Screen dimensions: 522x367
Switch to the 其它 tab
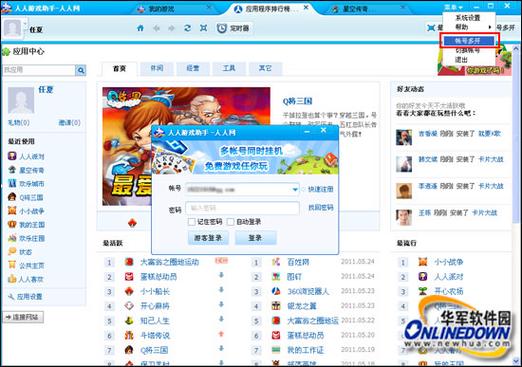(x=265, y=68)
